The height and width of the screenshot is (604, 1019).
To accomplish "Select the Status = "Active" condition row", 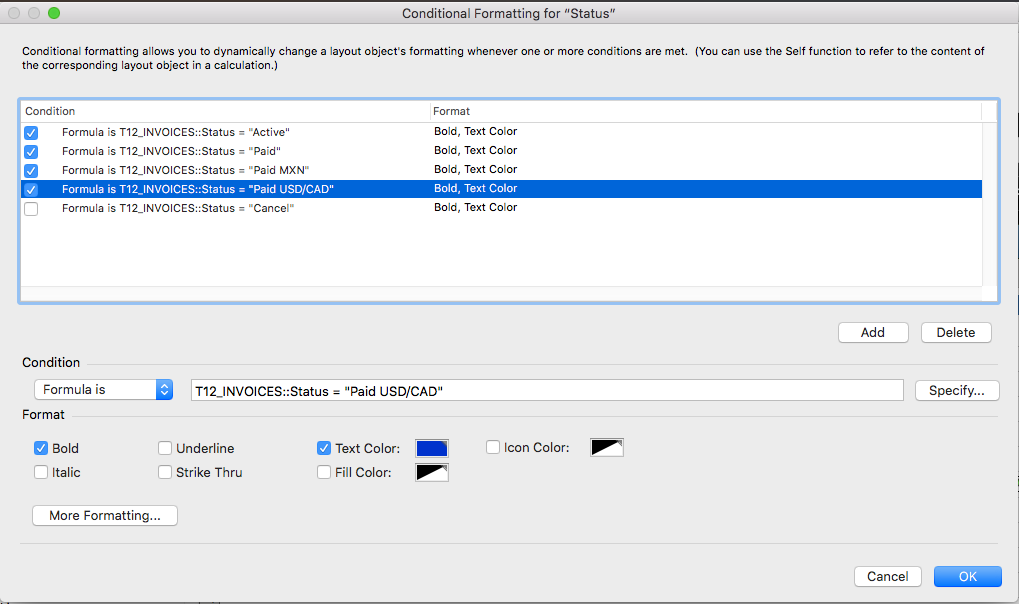I will (501, 132).
